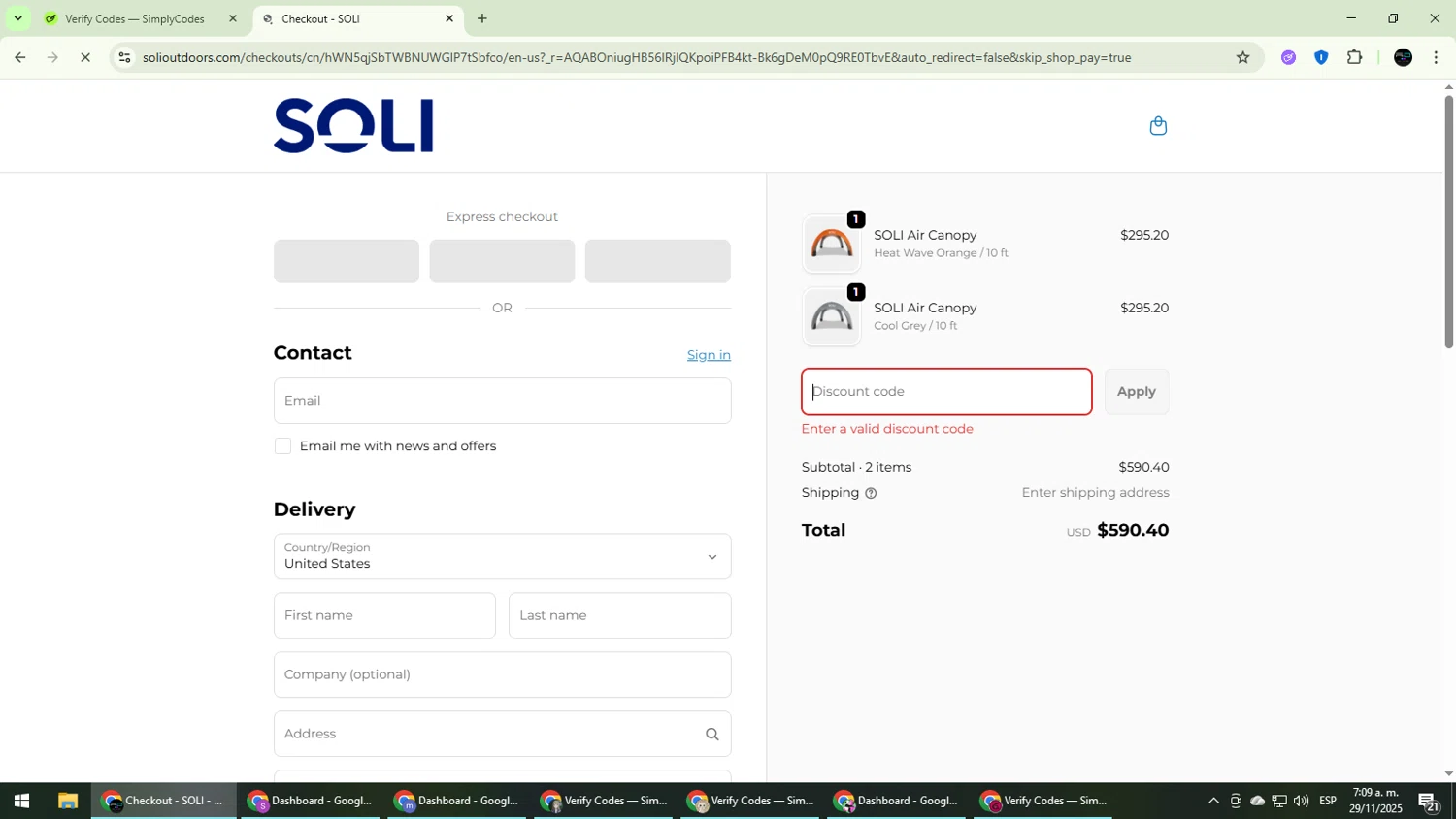
Task: Click the Total $590.40 amount
Action: pyautogui.click(x=1132, y=530)
